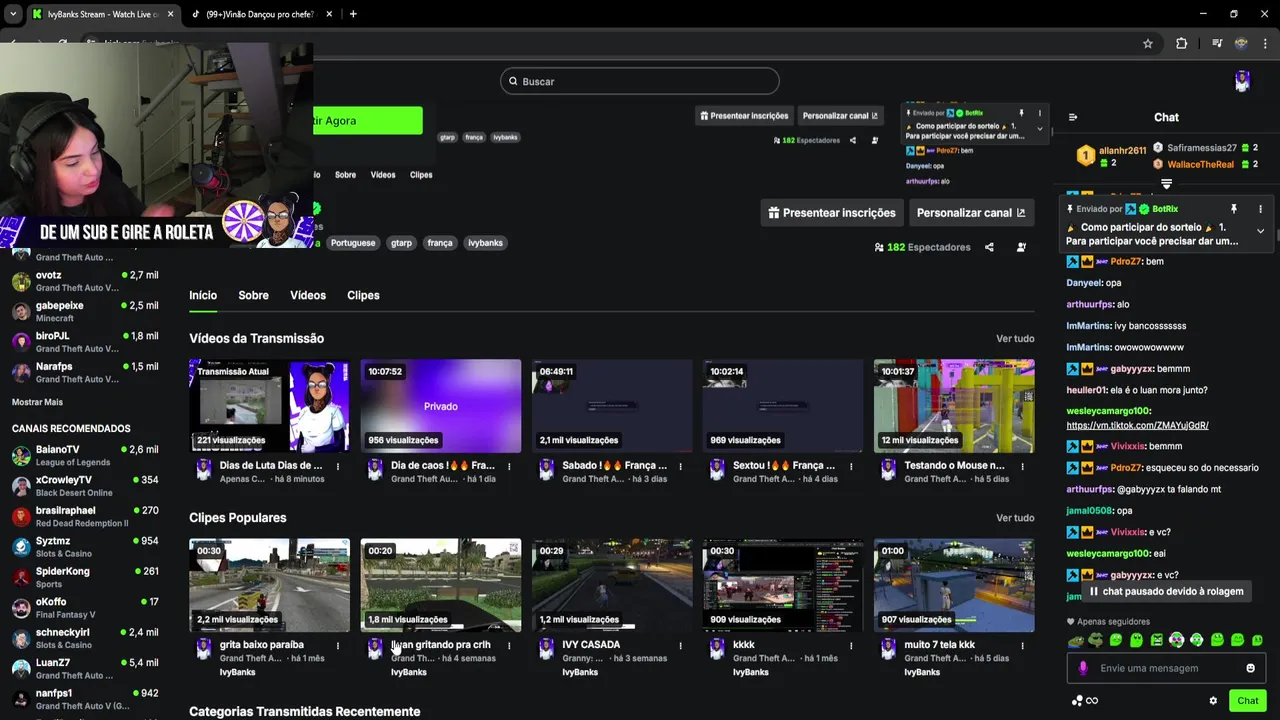The width and height of the screenshot is (1280, 720).
Task: Open the emoji picker in message box
Action: (1250, 668)
